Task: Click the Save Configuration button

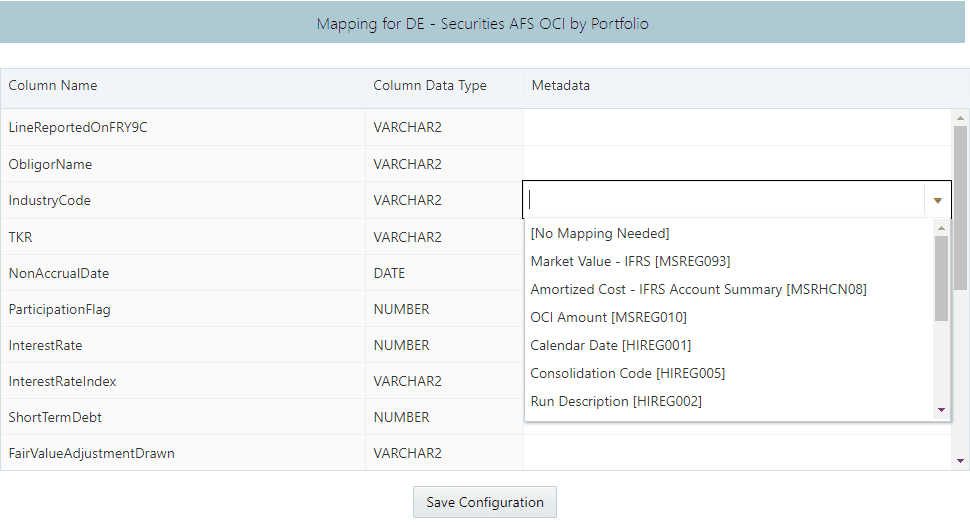Action: click(x=484, y=502)
